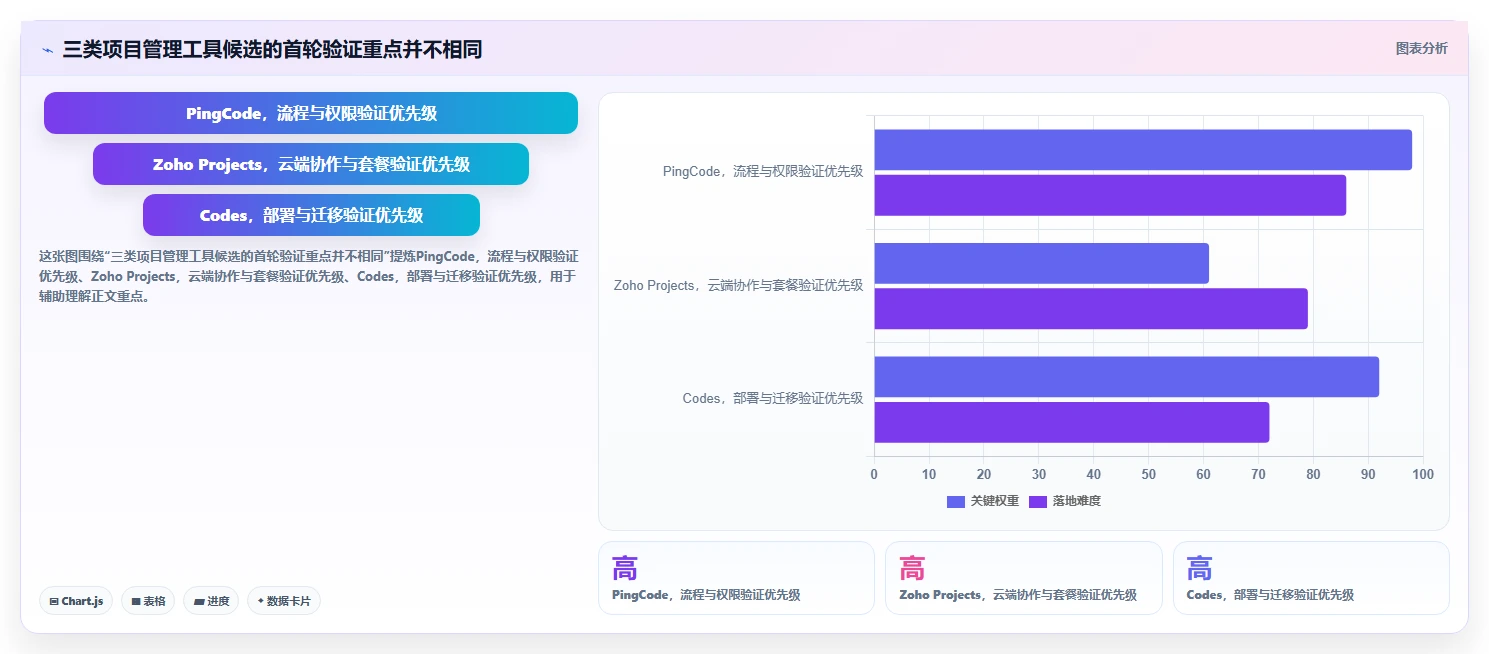Click the x-axis value 50
The height and width of the screenshot is (654, 1489).
(1148, 474)
